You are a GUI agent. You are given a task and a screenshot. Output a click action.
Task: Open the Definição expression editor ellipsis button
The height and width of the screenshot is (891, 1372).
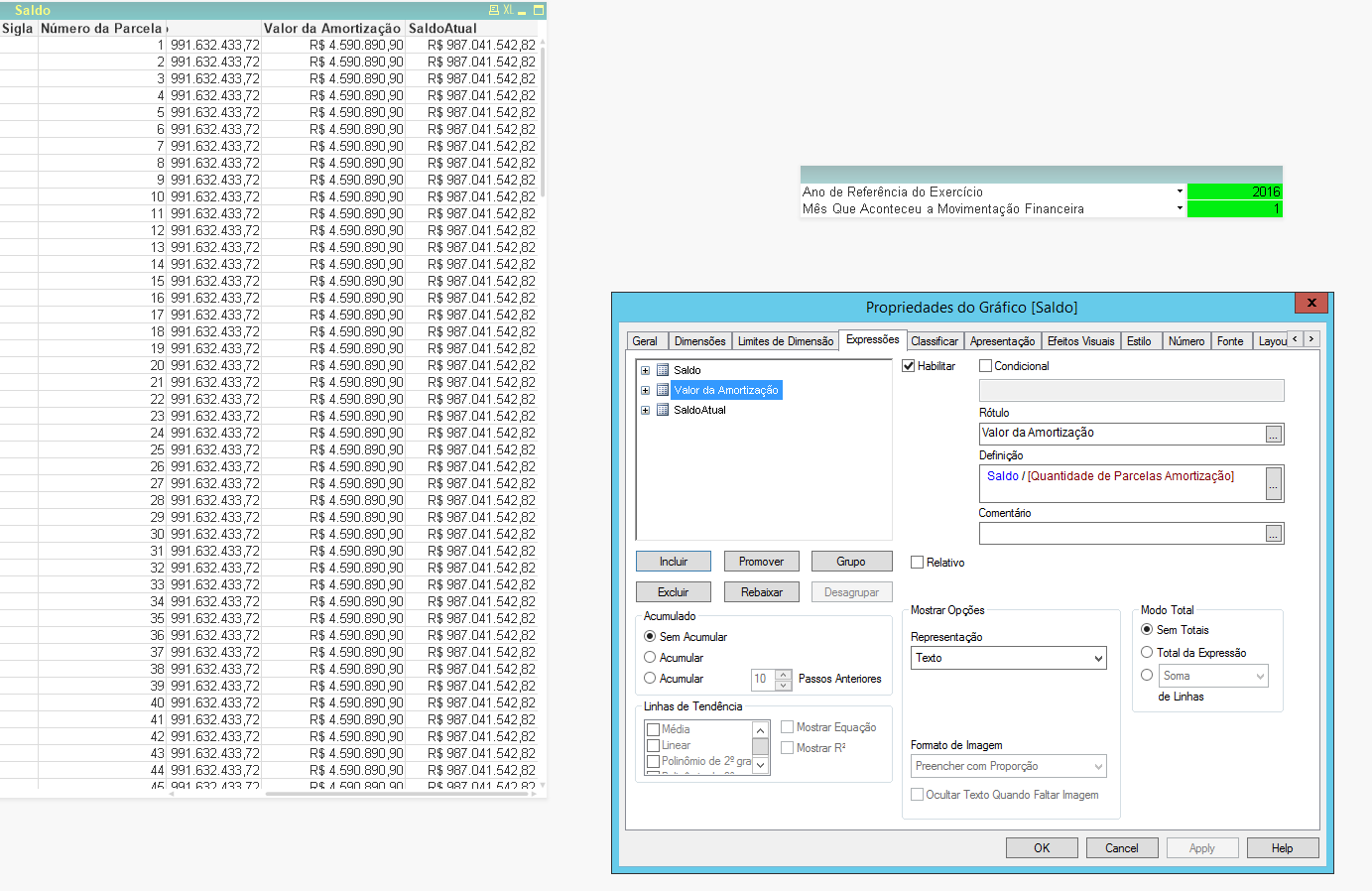click(x=1274, y=483)
